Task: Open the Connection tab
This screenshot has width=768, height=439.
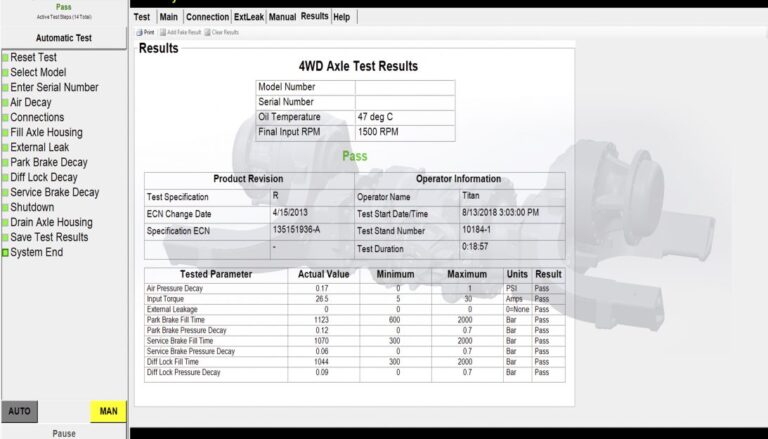Action: 207,17
